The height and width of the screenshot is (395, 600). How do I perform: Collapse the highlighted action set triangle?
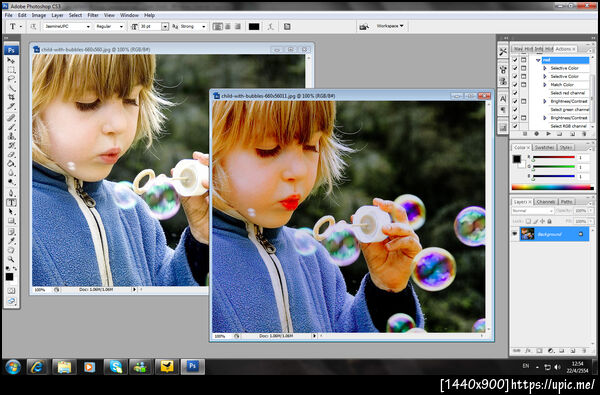pos(538,60)
